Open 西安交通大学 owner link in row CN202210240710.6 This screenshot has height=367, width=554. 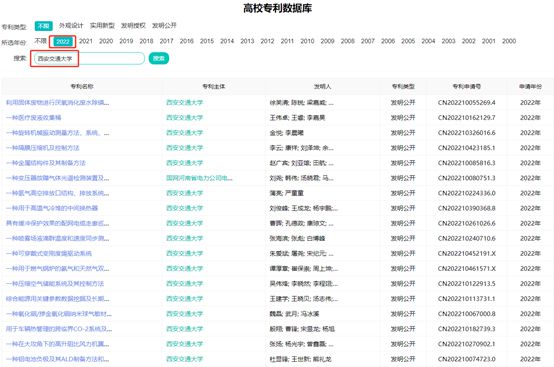pos(184,238)
